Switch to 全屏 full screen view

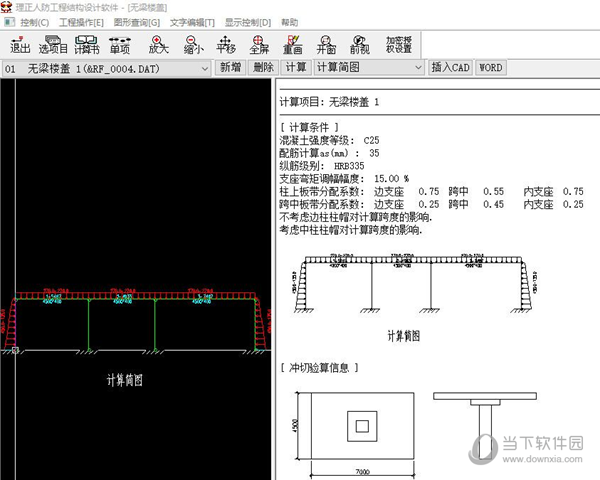pyautogui.click(x=259, y=45)
